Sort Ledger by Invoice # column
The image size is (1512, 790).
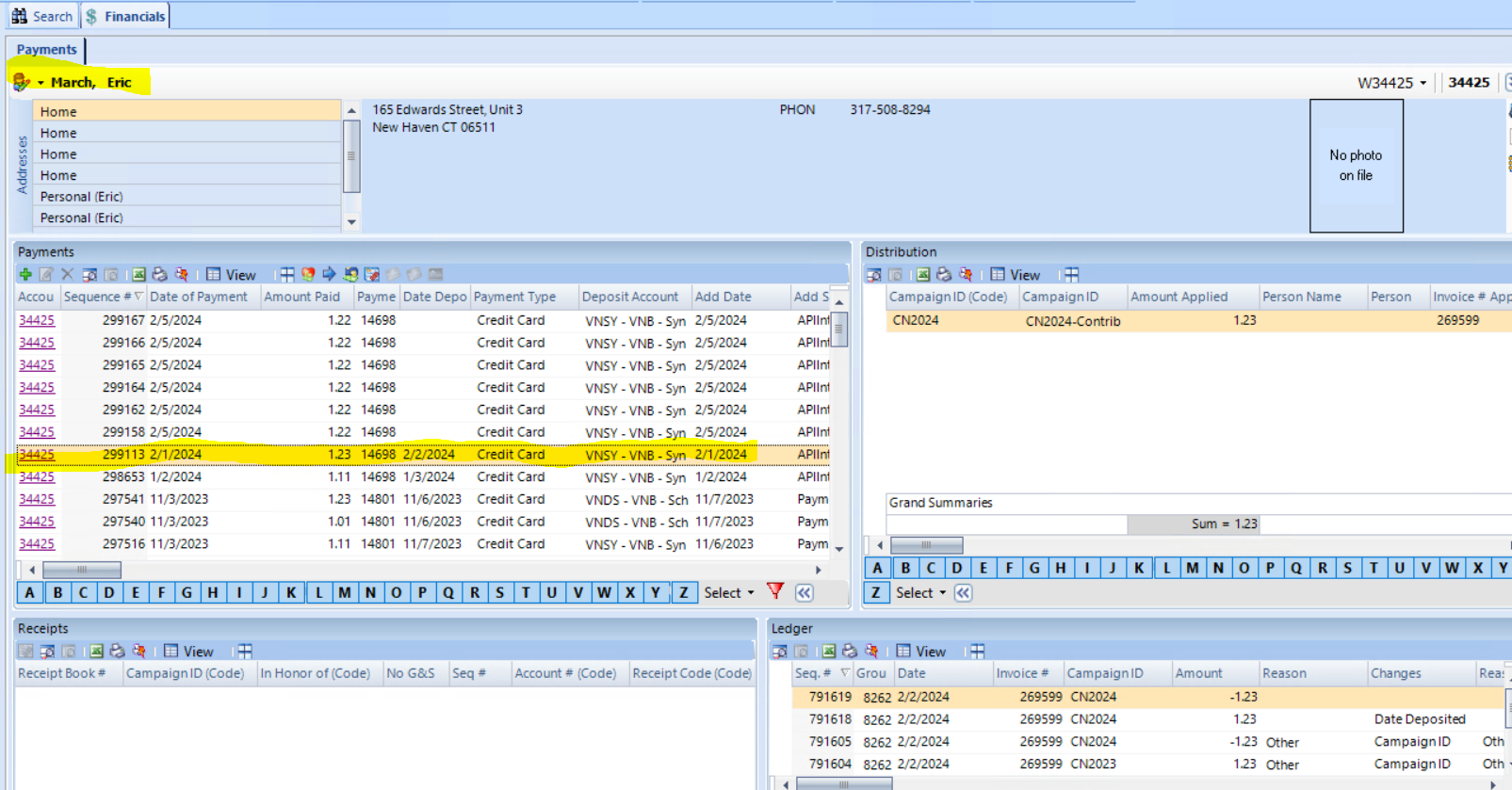point(1028,673)
